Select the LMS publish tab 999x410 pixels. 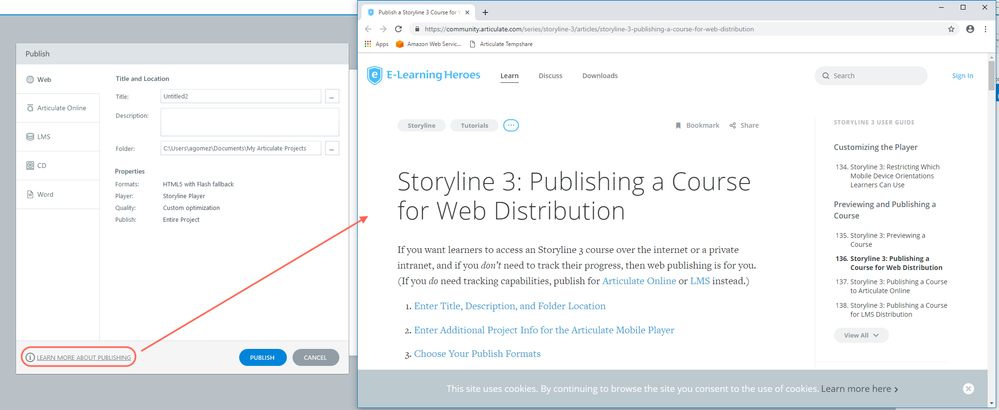click(43, 137)
